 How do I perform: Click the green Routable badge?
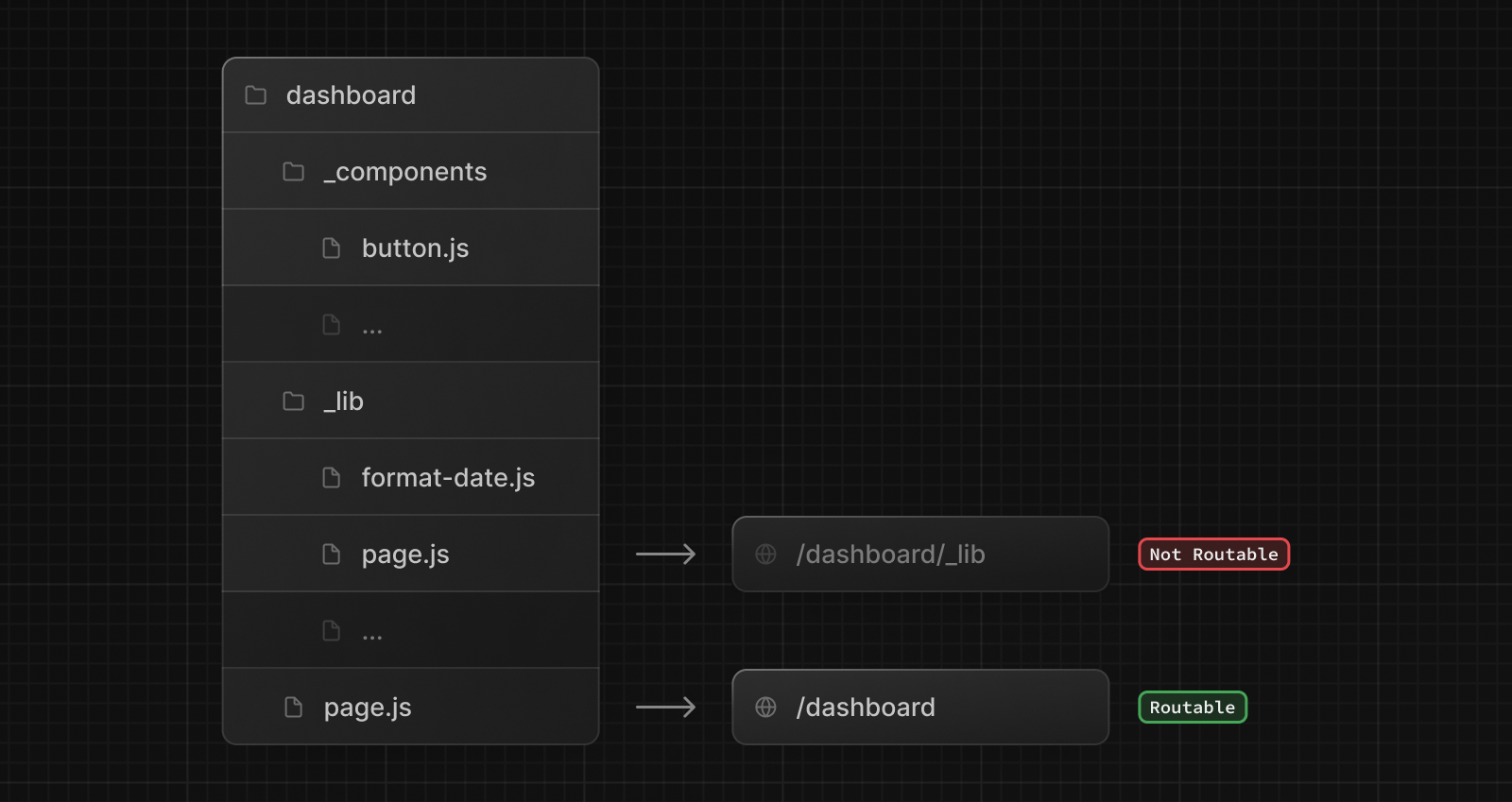[x=1192, y=708]
